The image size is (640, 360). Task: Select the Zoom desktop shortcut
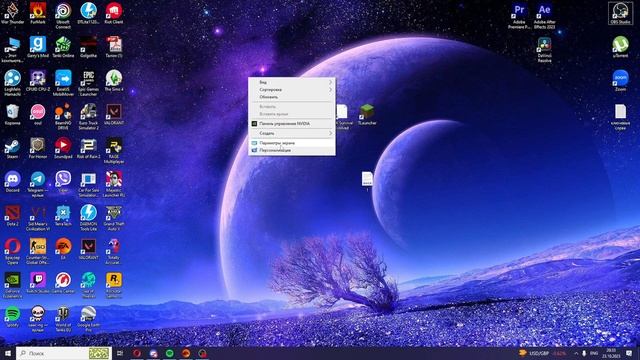pos(620,80)
